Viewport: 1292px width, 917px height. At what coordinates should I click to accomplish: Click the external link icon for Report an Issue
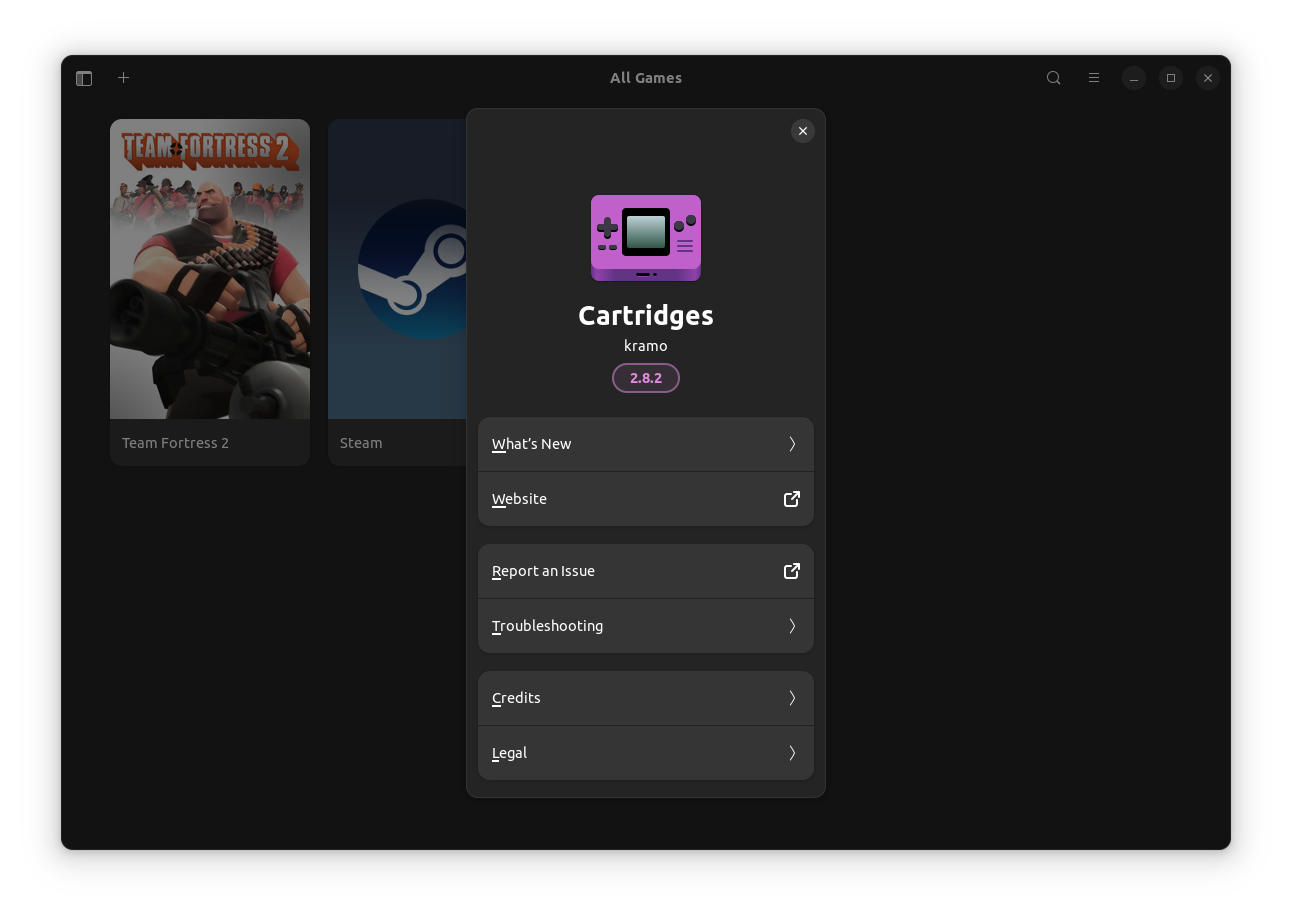pos(791,570)
